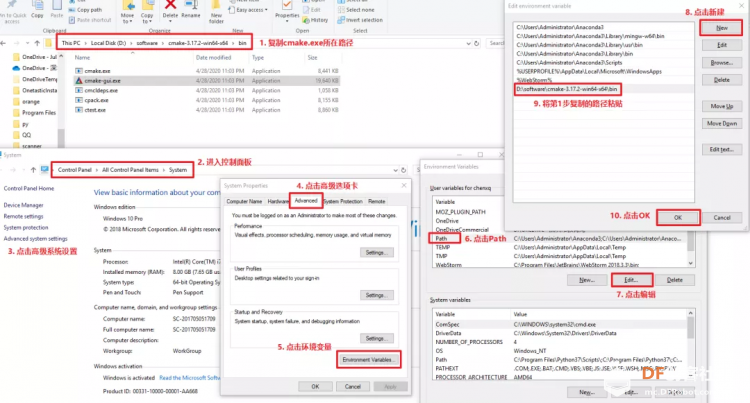Open the Copy to ribbon button

click(x=147, y=12)
